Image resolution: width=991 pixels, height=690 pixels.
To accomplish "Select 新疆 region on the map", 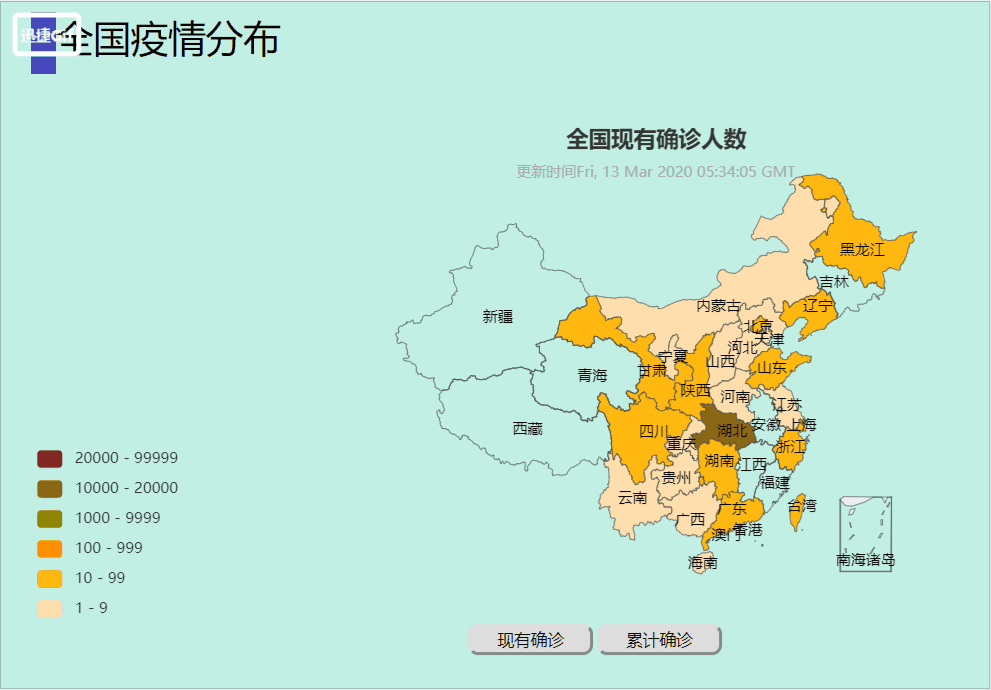I will click(x=497, y=316).
